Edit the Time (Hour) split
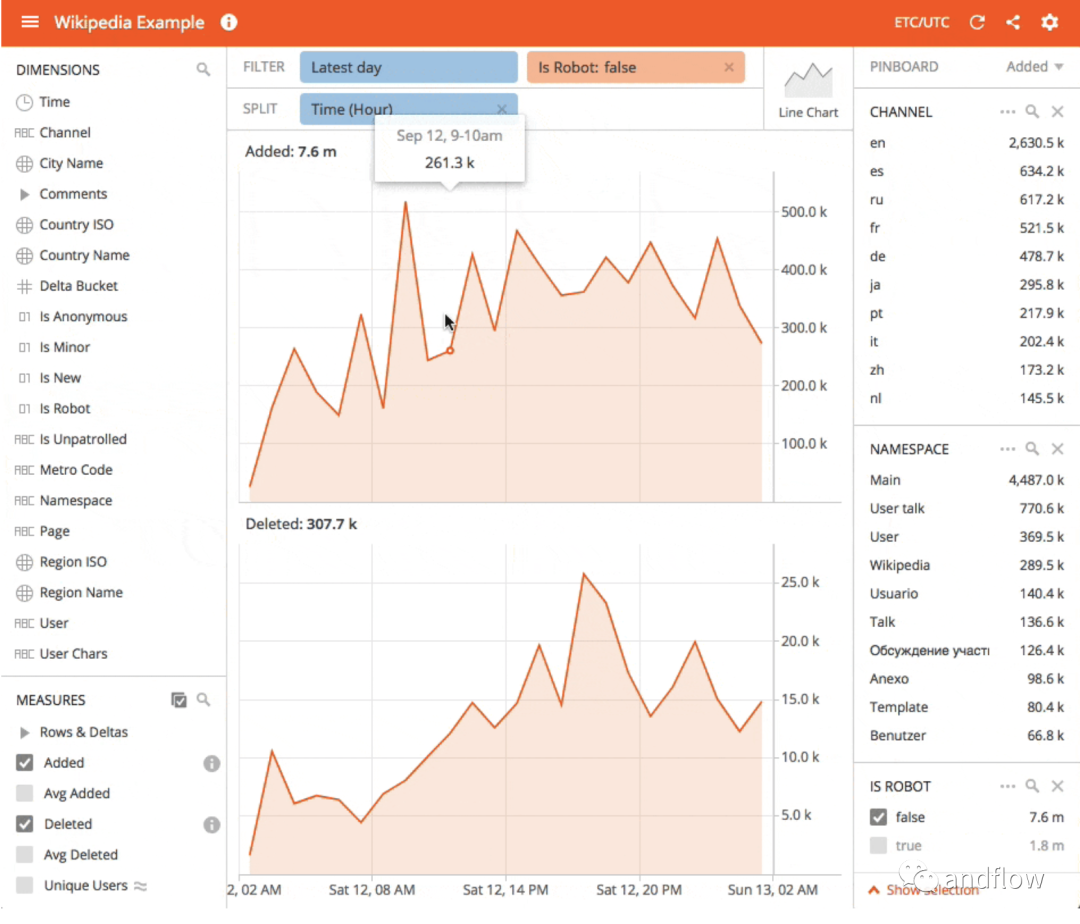The width and height of the screenshot is (1080, 924). pos(408,109)
